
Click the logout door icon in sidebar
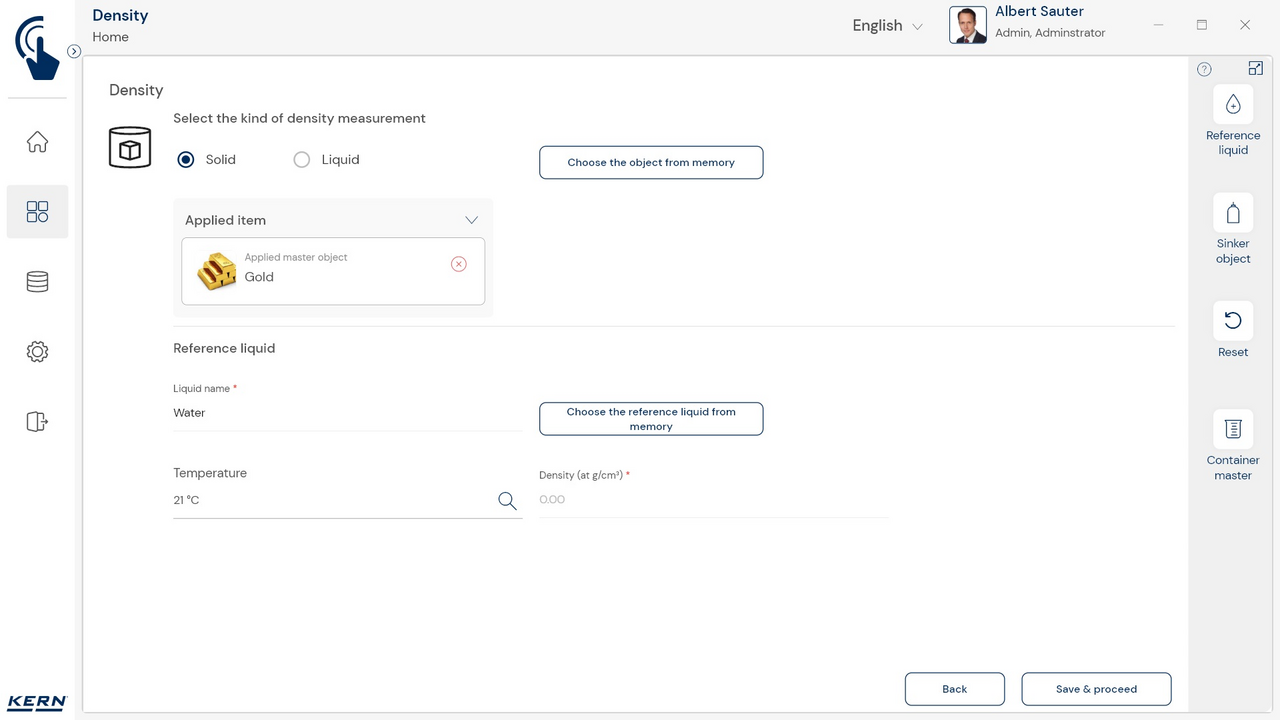pos(37,422)
